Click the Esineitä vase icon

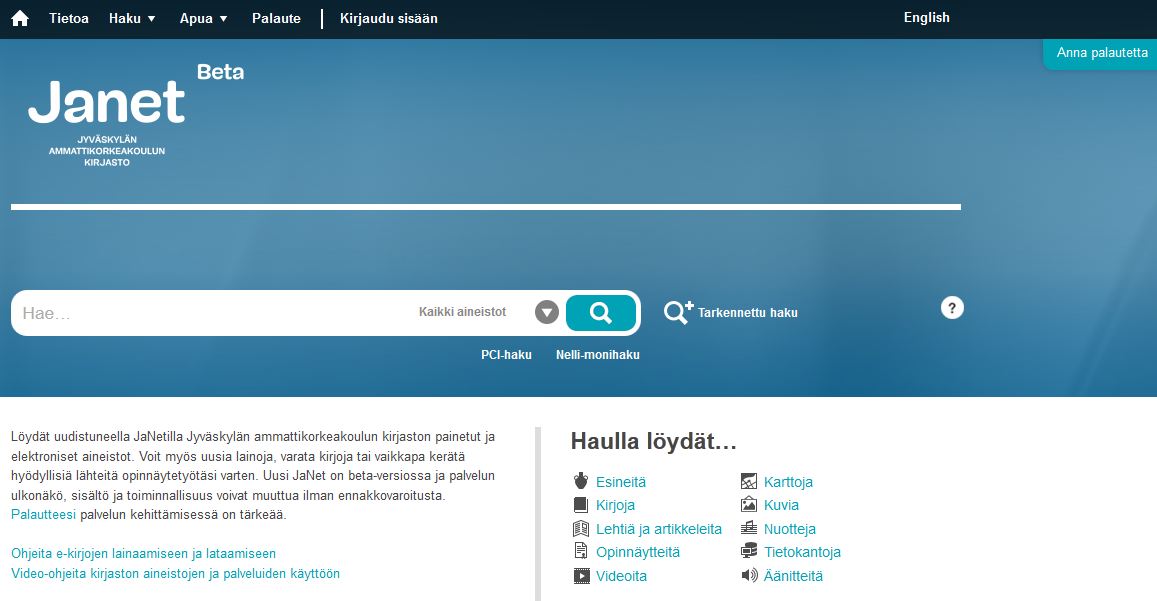(x=581, y=481)
